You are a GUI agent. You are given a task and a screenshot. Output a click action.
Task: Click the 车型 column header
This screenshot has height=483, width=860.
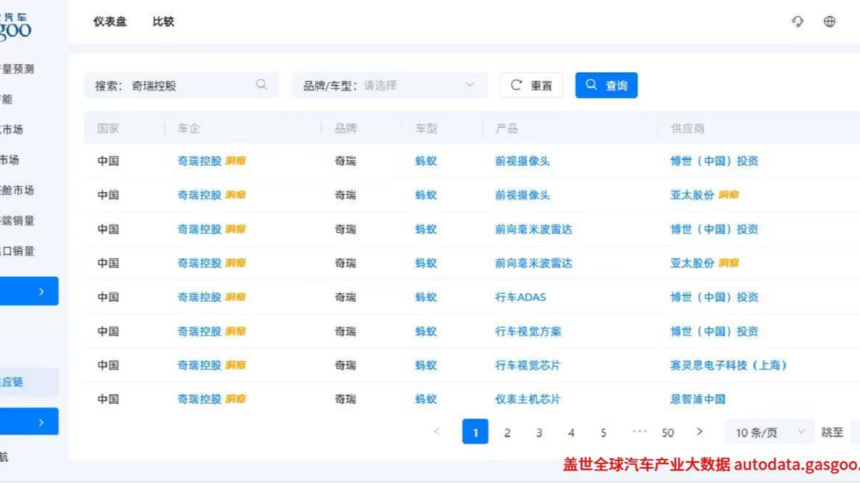coord(426,128)
